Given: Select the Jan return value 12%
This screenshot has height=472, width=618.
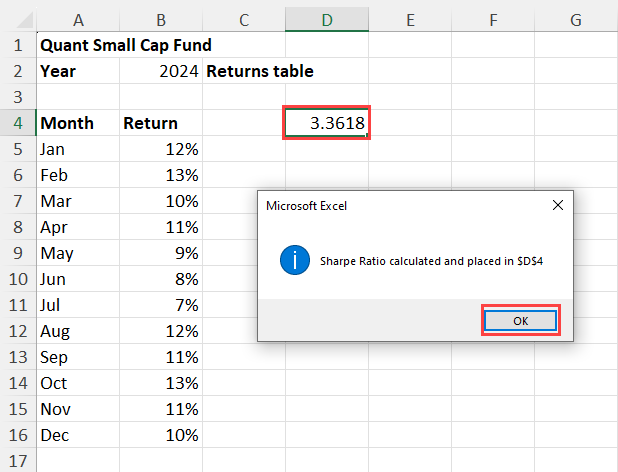Looking at the screenshot, I should 161,149.
